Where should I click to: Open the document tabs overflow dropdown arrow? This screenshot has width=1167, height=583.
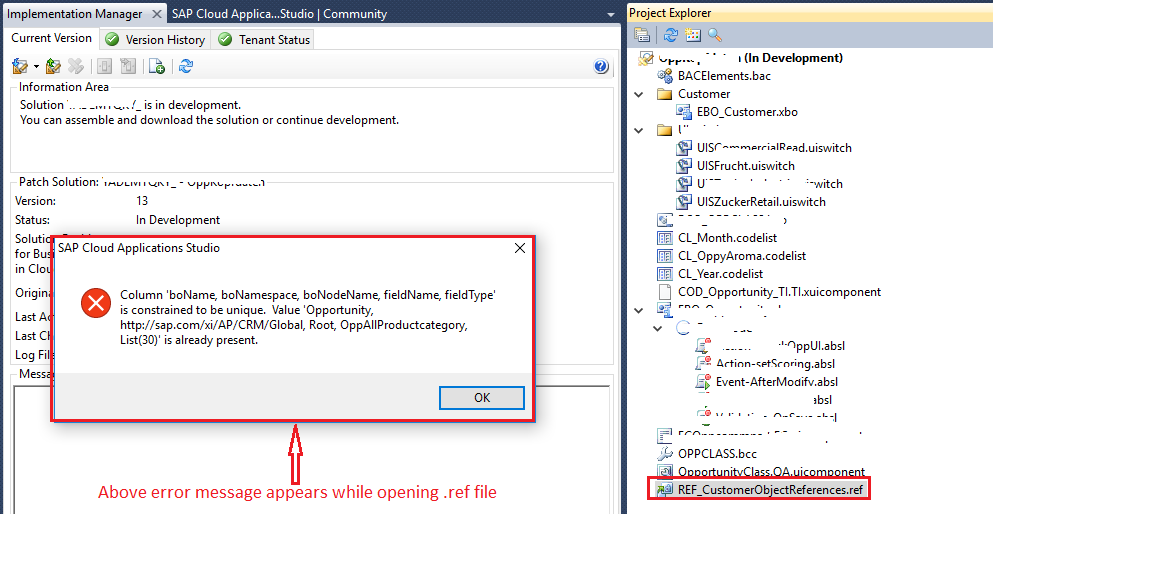coord(610,15)
